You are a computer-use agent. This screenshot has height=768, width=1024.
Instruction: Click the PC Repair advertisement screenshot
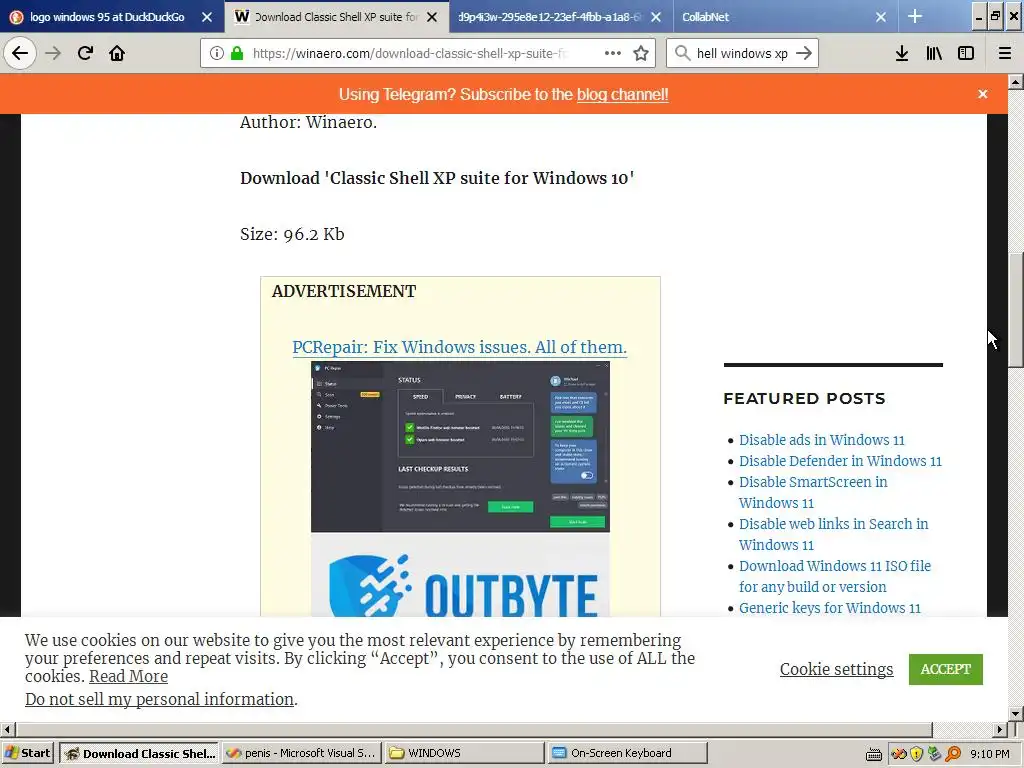pos(460,447)
